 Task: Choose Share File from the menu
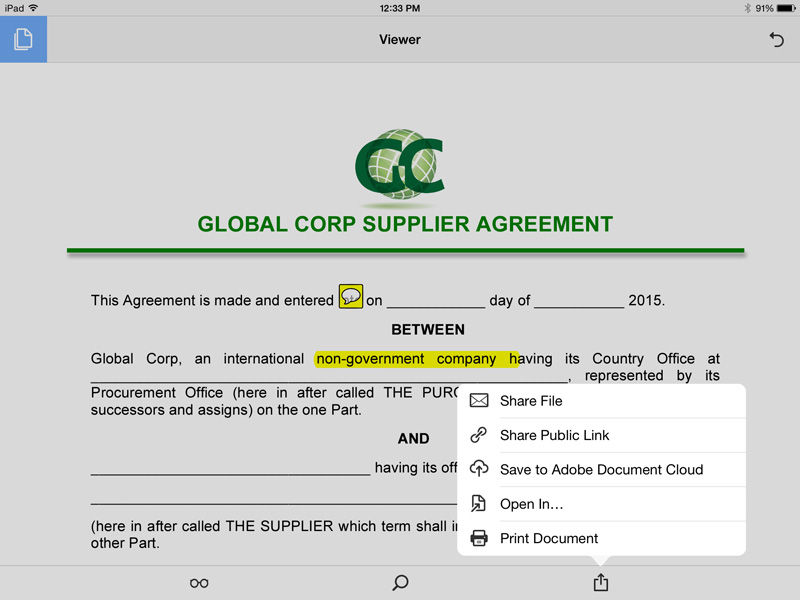point(602,401)
